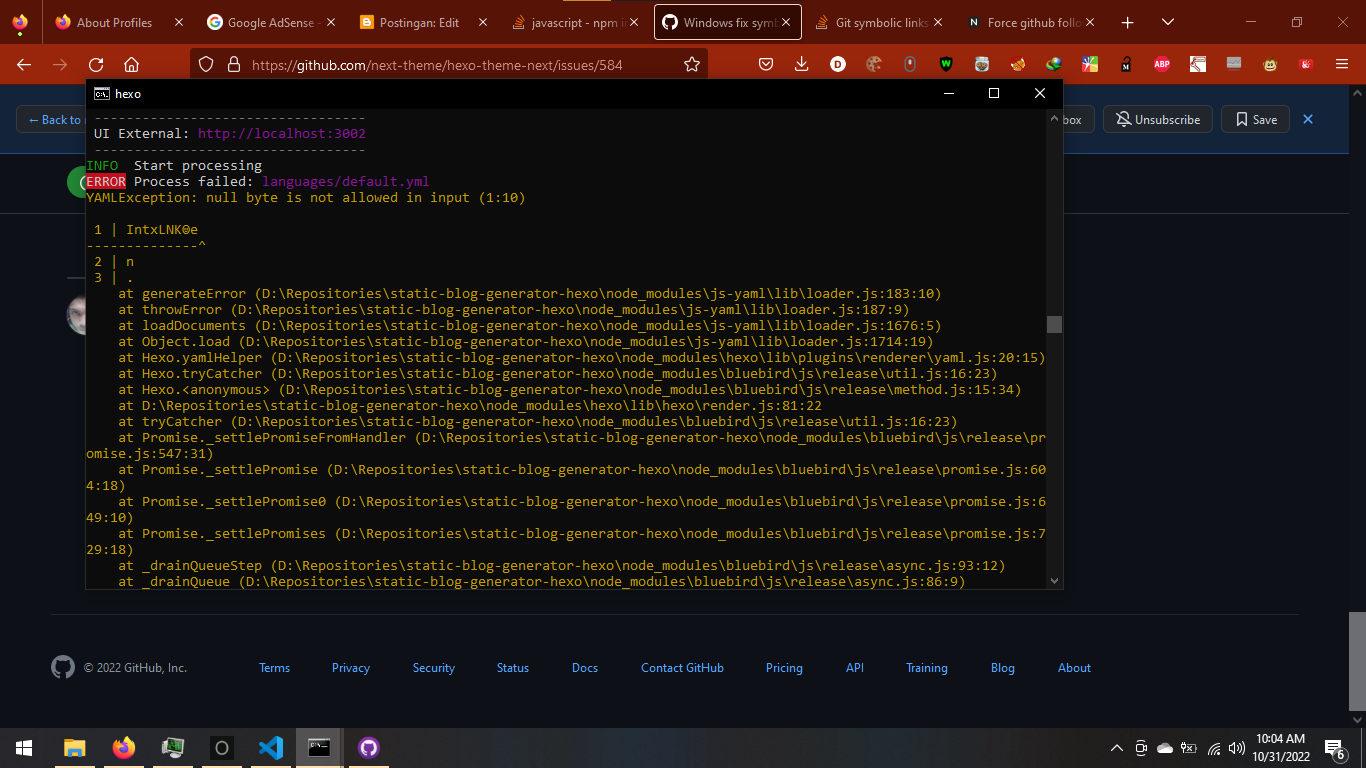Open the list-all-tabs chevron
Screen dimensions: 1366x768
tap(1167, 21)
